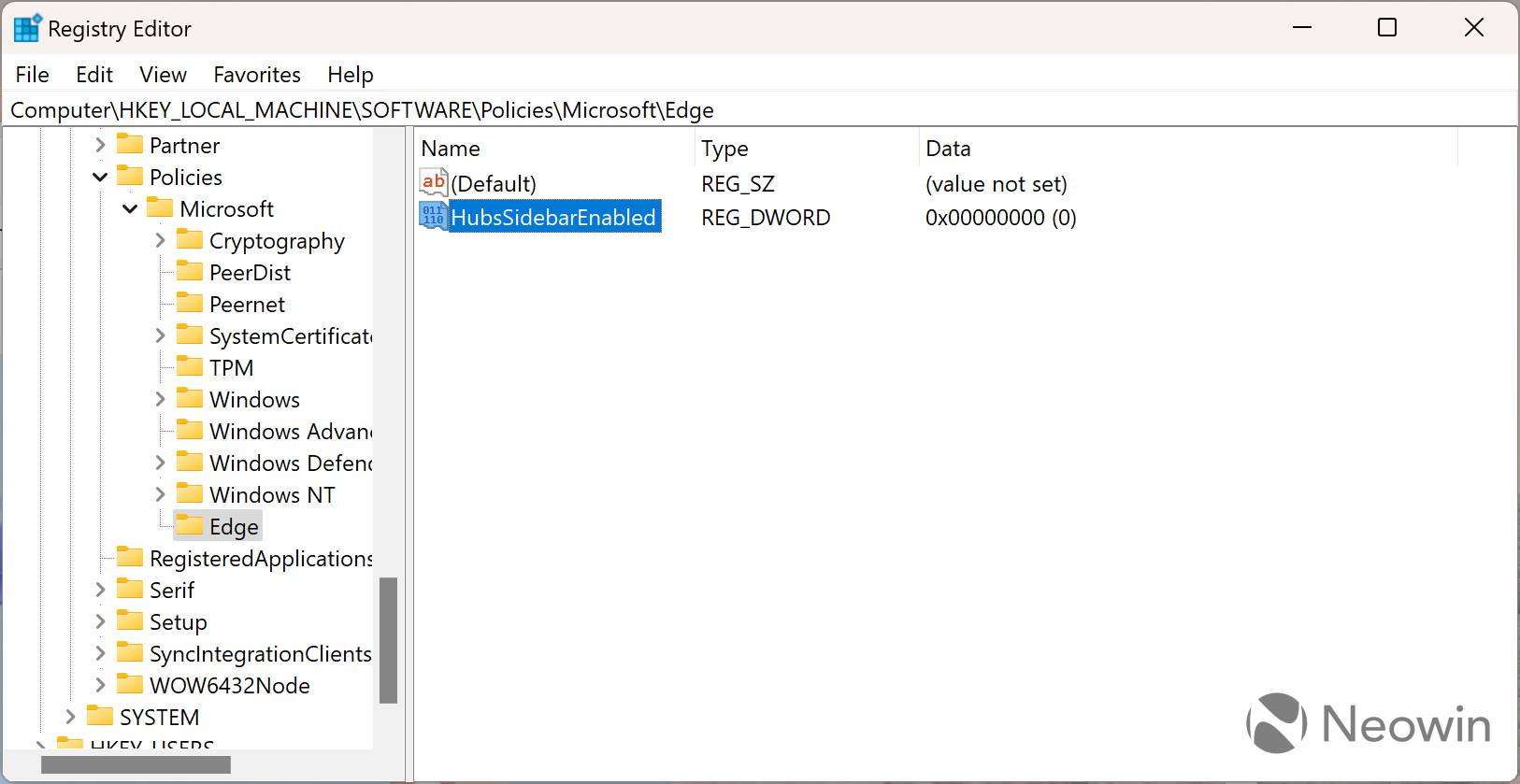Expand the Windows NT key

pyautogui.click(x=160, y=494)
